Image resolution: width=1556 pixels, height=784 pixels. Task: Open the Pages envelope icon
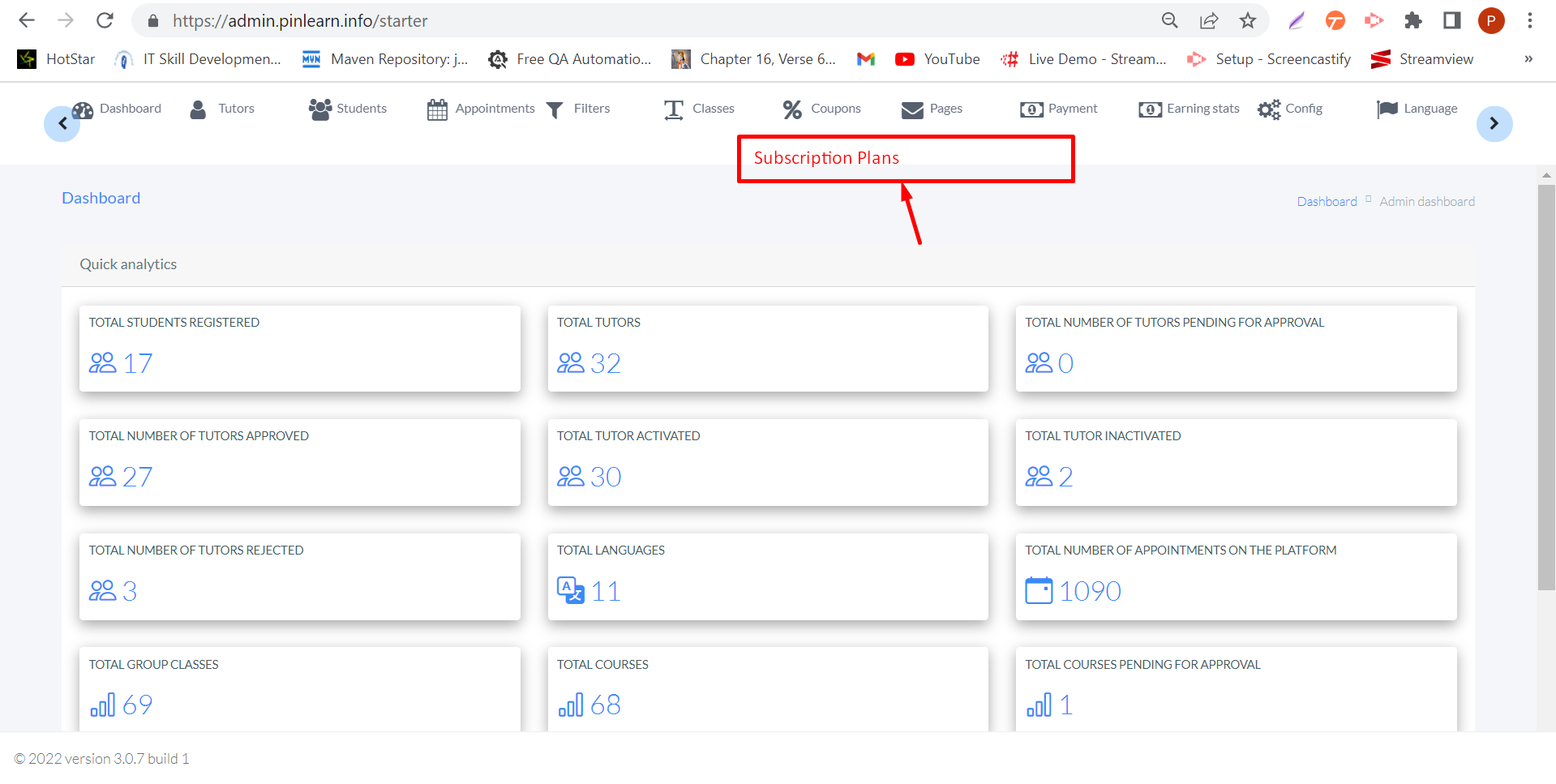point(912,110)
